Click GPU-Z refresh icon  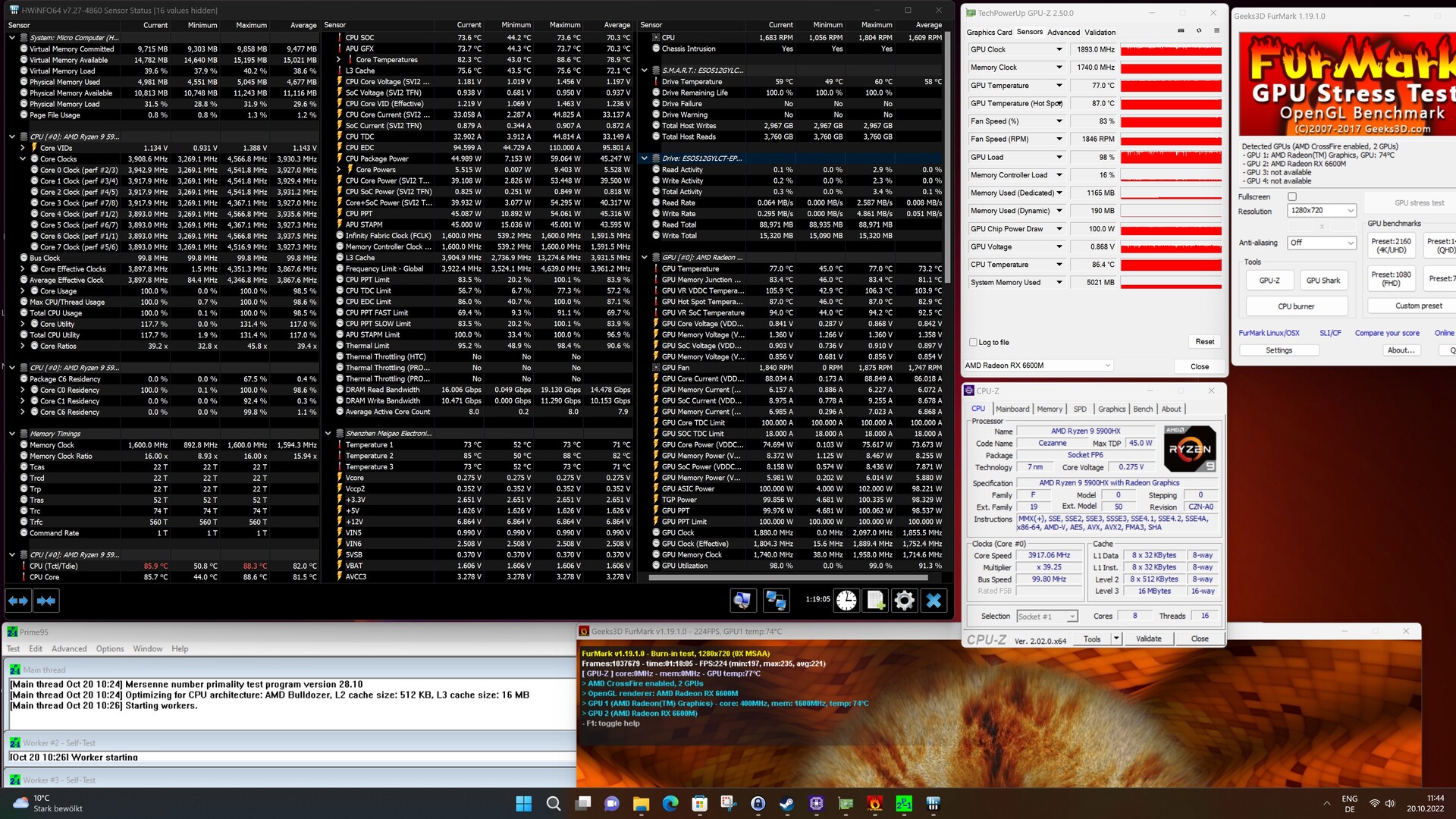(x=1199, y=31)
